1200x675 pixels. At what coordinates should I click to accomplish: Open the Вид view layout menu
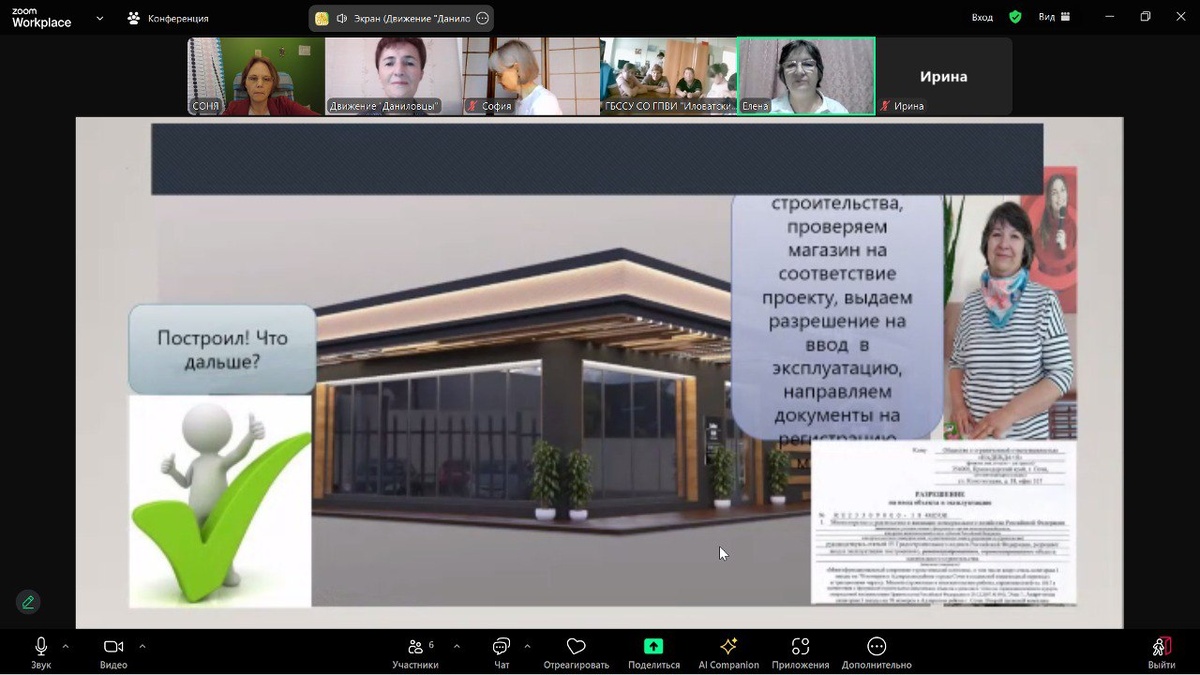[x=1054, y=17]
